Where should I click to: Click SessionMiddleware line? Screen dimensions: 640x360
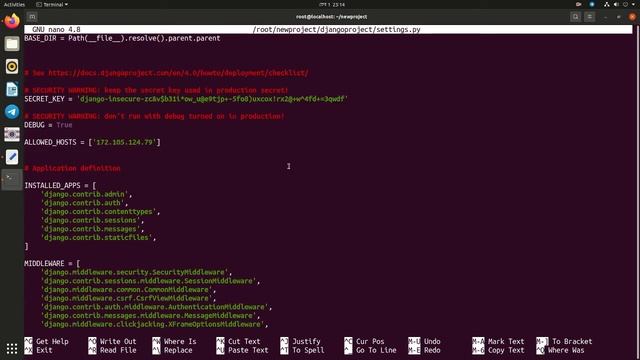coord(150,281)
